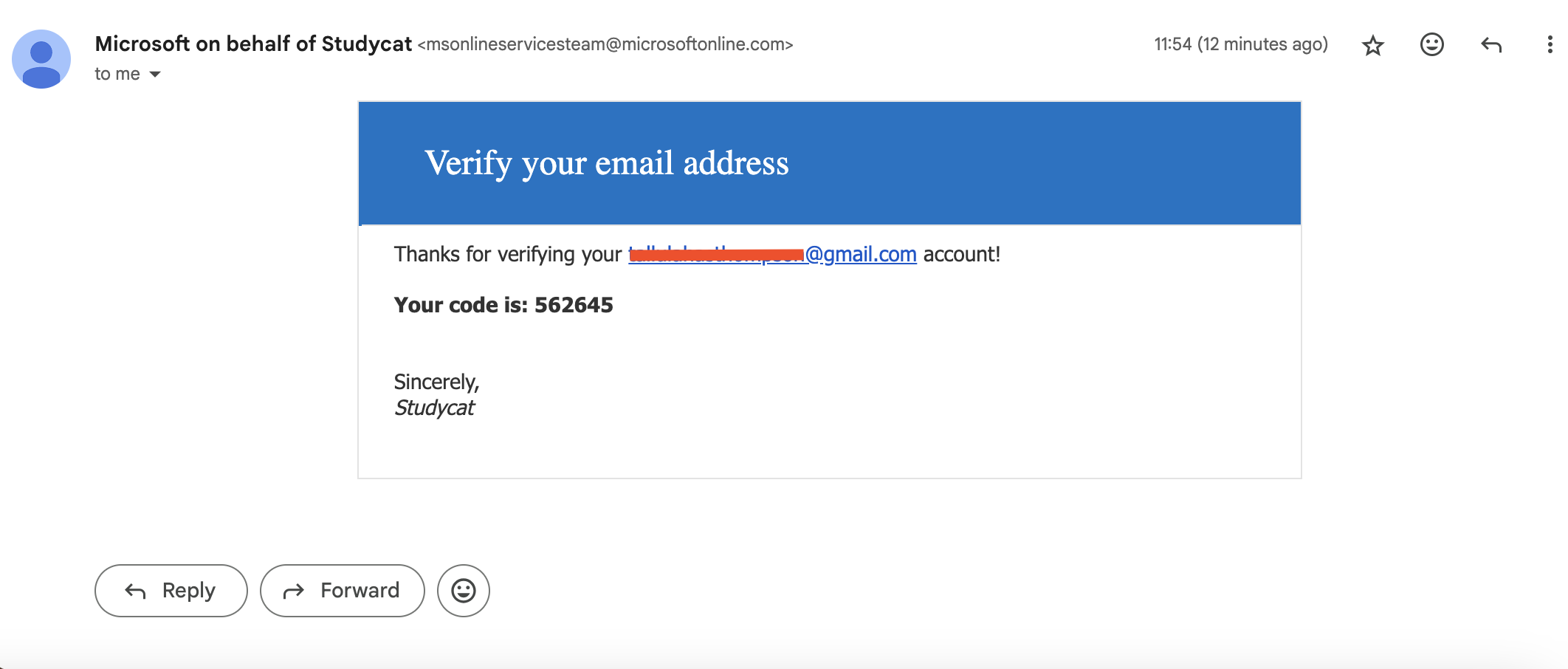Image resolution: width=1568 pixels, height=669 pixels.
Task: Click the Forward button
Action: pyautogui.click(x=342, y=590)
